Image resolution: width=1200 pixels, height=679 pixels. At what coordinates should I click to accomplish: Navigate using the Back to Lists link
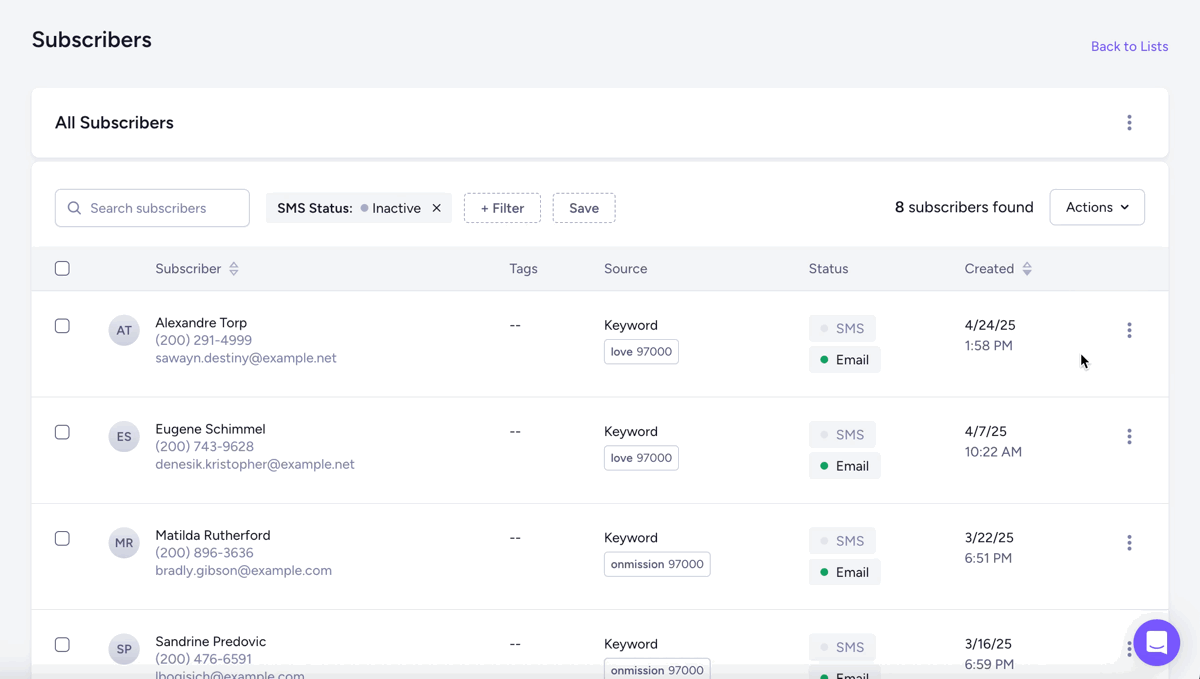1129,46
